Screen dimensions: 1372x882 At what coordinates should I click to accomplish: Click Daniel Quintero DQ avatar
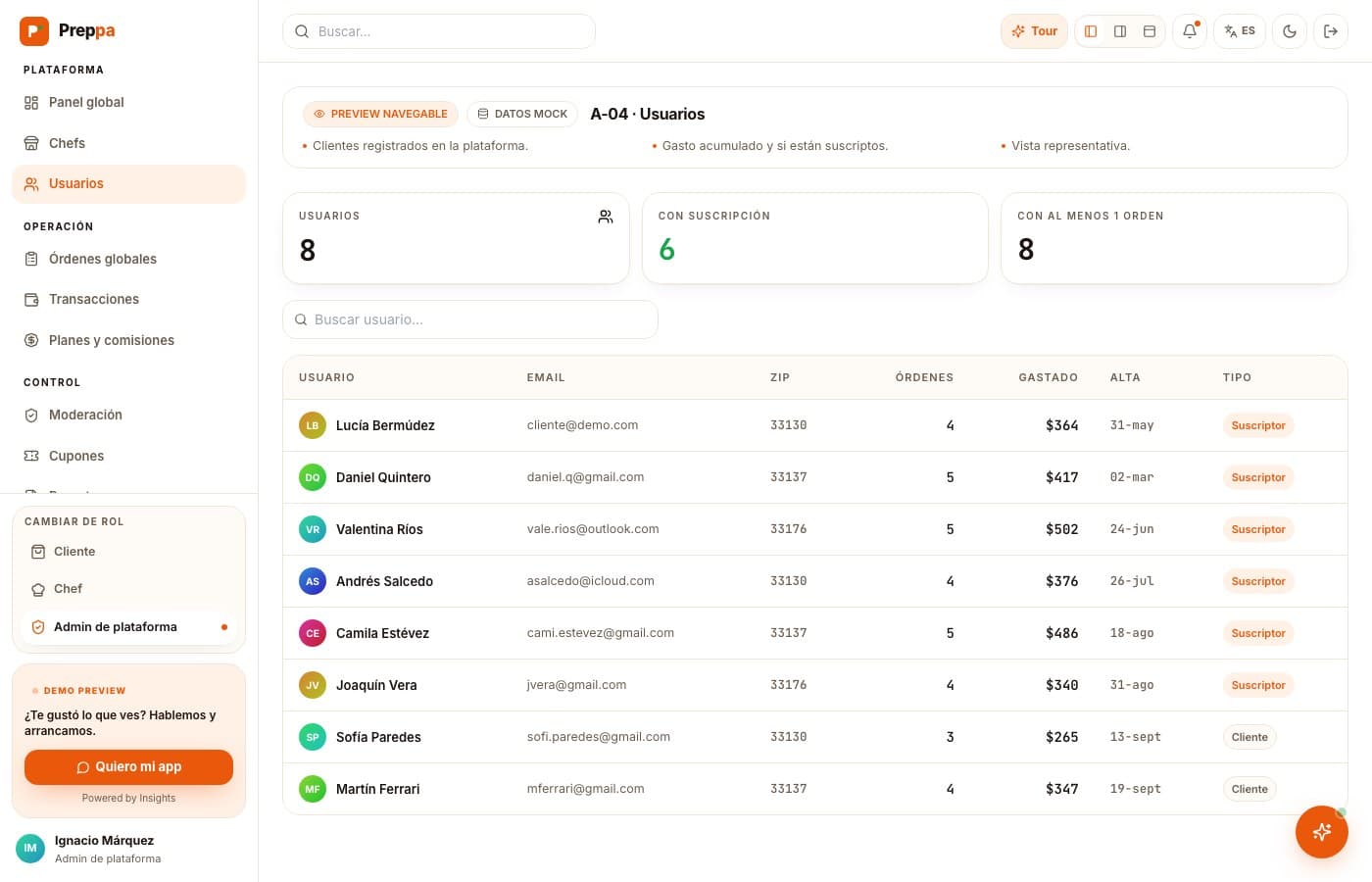click(x=313, y=477)
